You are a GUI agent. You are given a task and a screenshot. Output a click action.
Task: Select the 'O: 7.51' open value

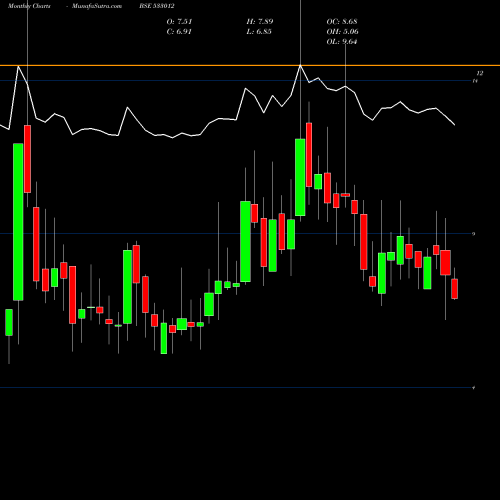click(x=179, y=22)
